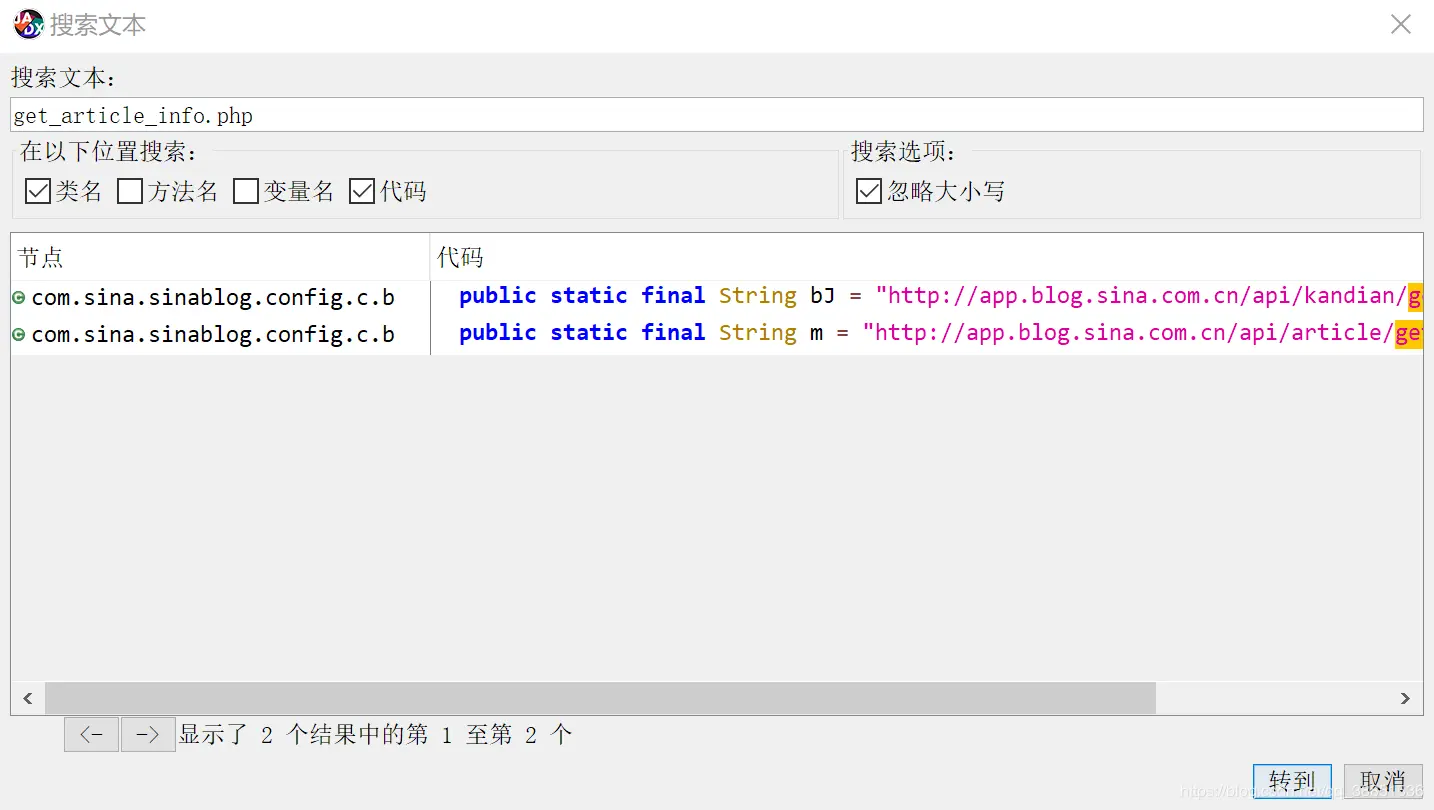Go to next results page arrow button
Image resolution: width=1434 pixels, height=810 pixels.
pos(148,735)
